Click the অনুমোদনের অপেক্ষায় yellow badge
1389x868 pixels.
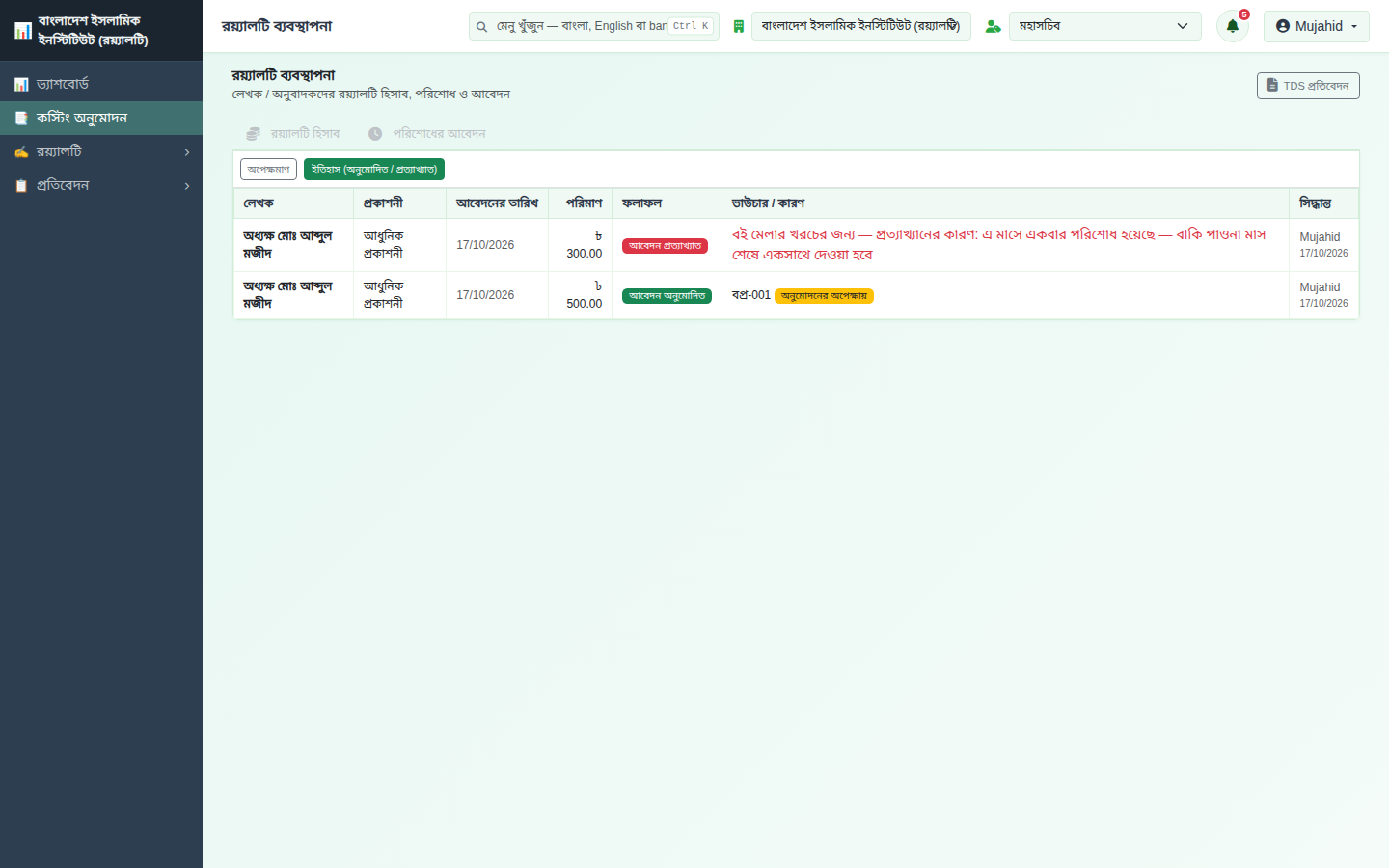coord(824,296)
